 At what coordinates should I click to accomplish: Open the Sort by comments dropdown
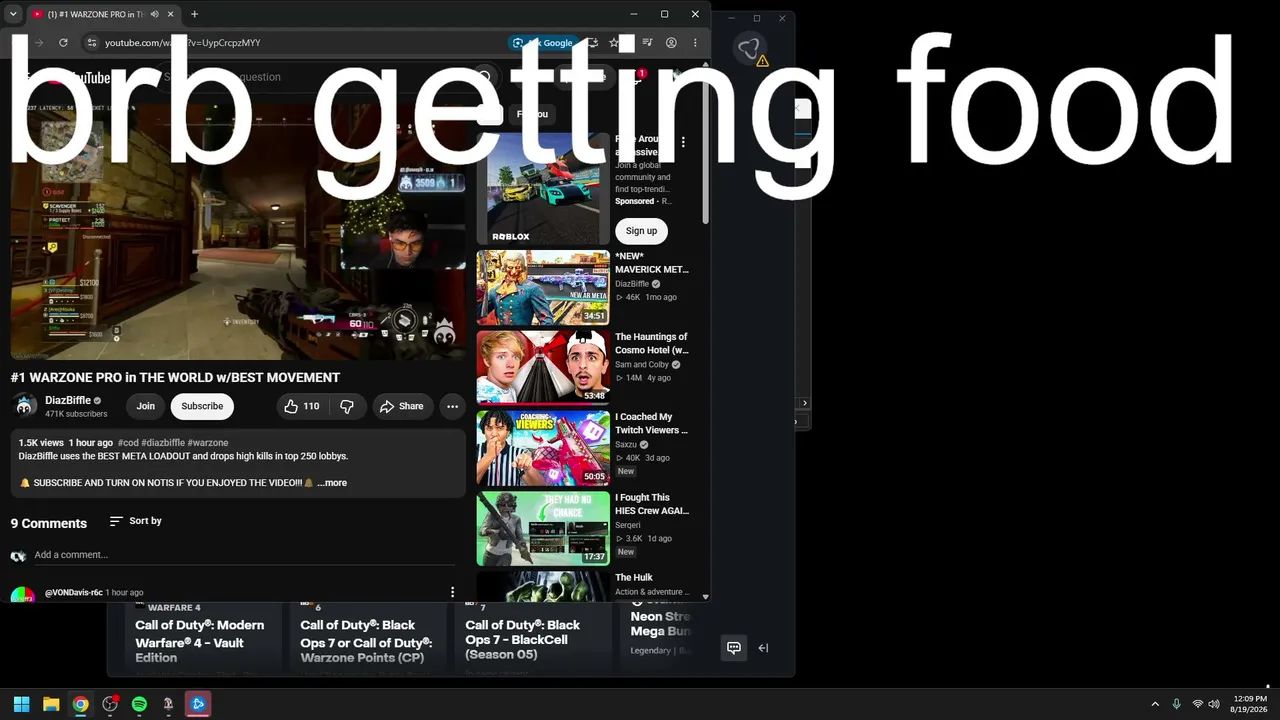(x=135, y=521)
